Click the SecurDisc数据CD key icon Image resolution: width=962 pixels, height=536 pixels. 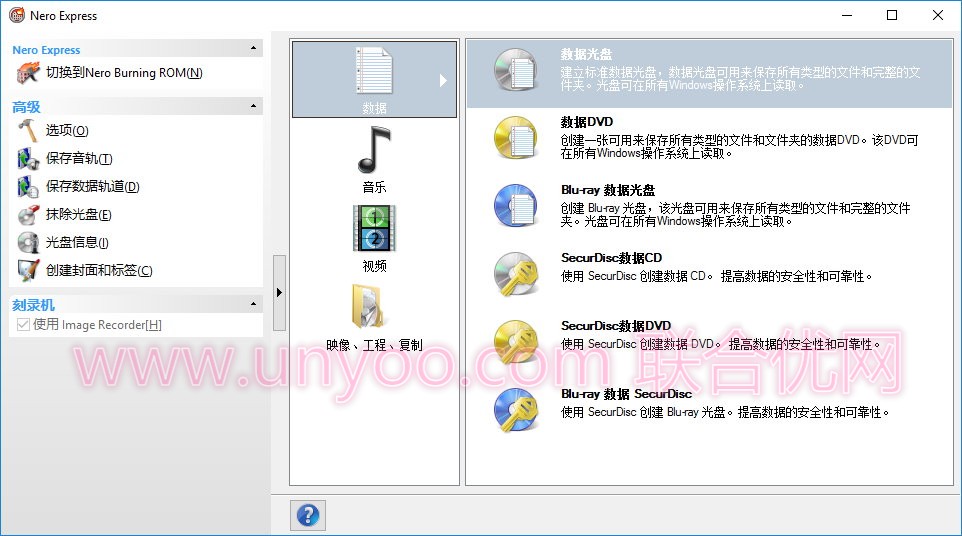click(x=516, y=274)
